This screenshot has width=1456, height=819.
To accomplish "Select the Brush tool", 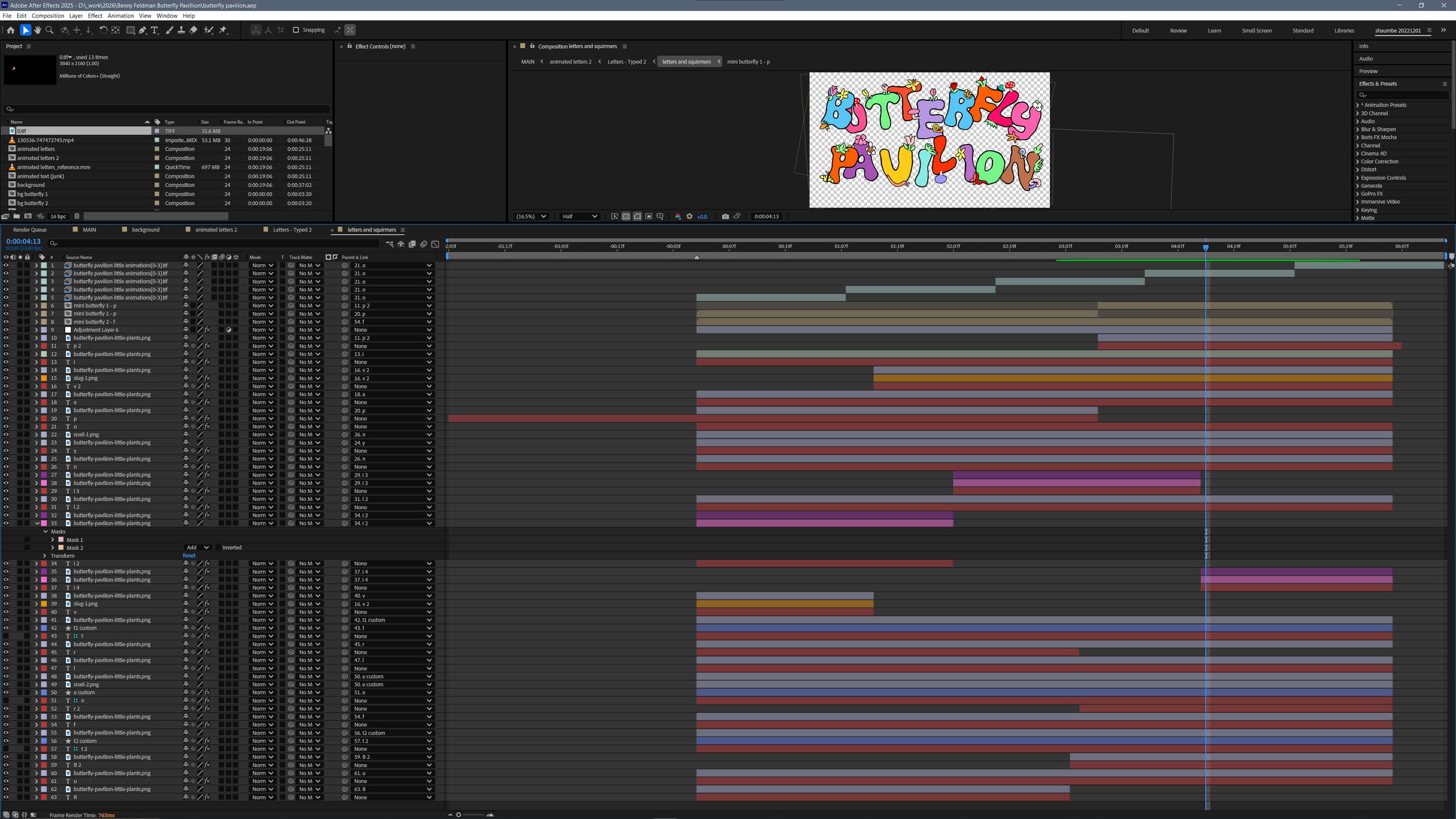I will [x=169, y=30].
